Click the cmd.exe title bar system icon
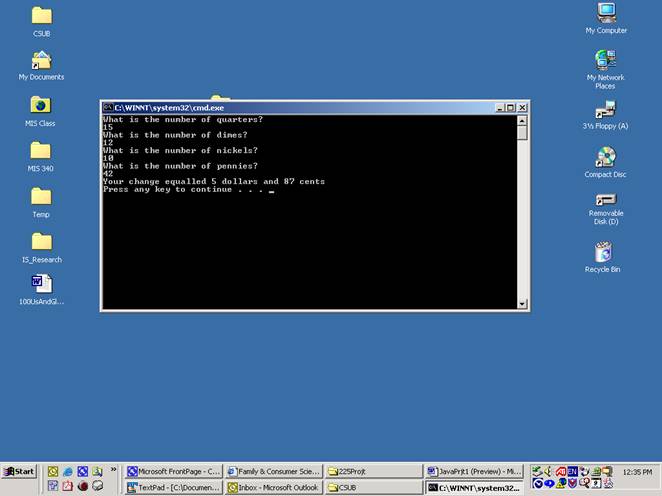662x496 pixels. coord(108,108)
